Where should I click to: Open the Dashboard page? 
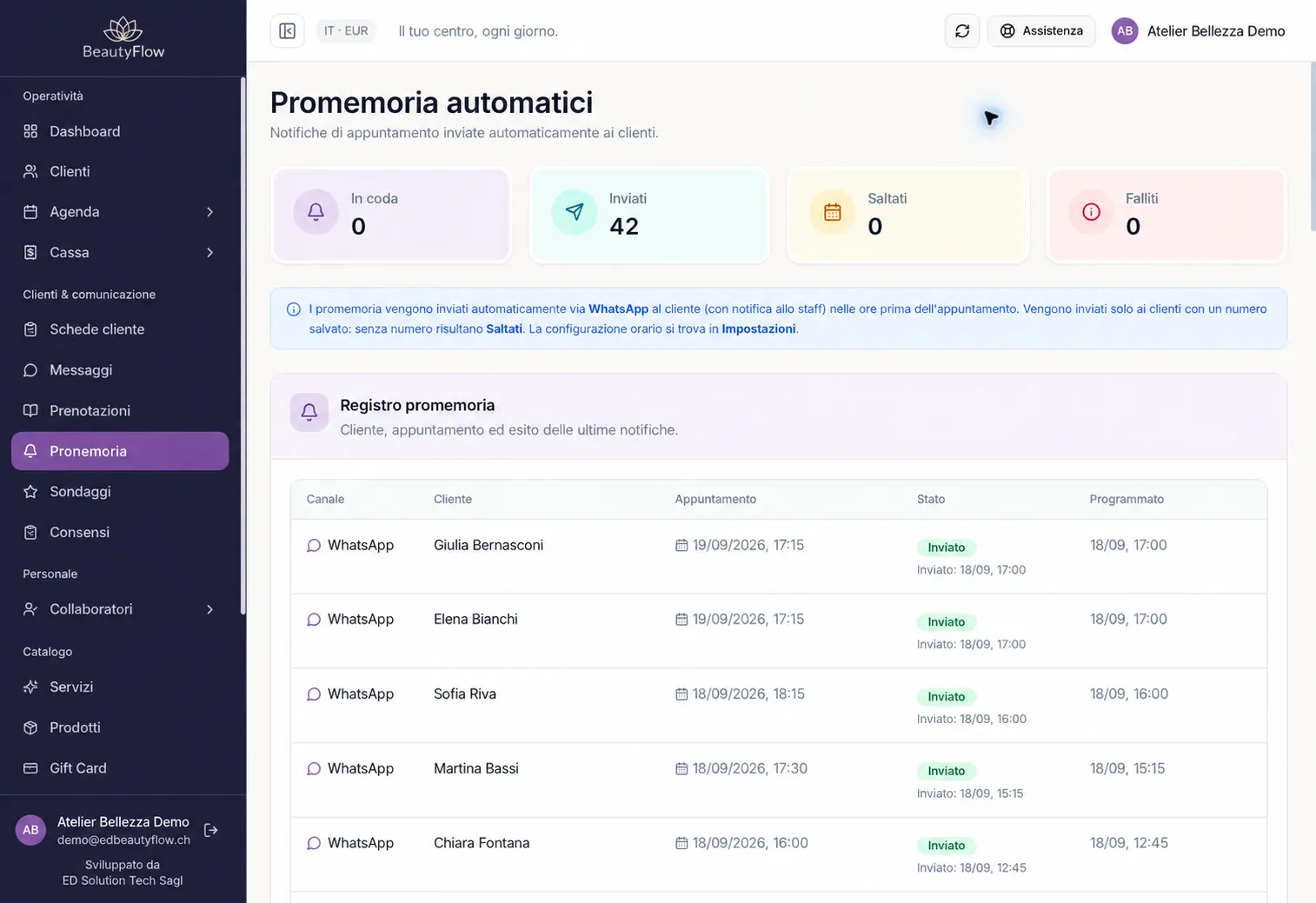[x=120, y=131]
